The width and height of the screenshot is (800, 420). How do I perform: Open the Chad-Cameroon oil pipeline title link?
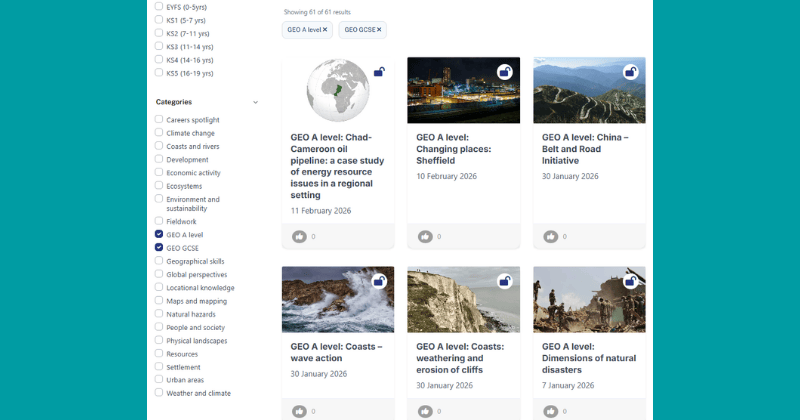click(337, 166)
